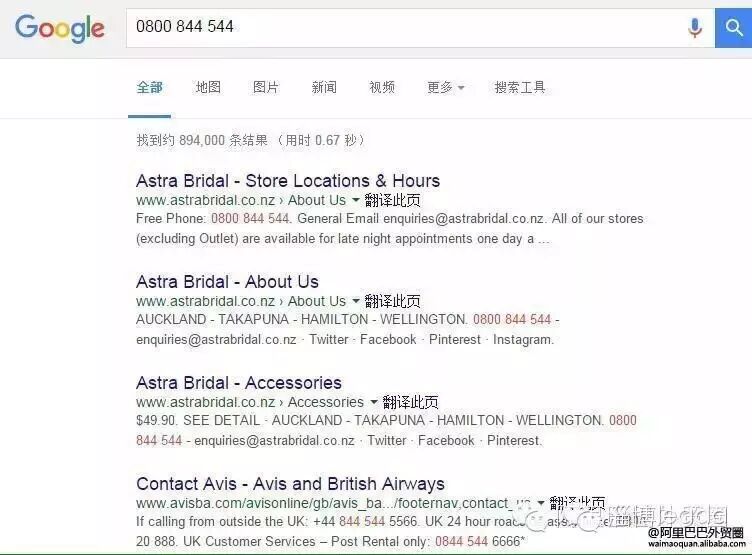
Task: Open the 图片 results tab
Action: 266,87
